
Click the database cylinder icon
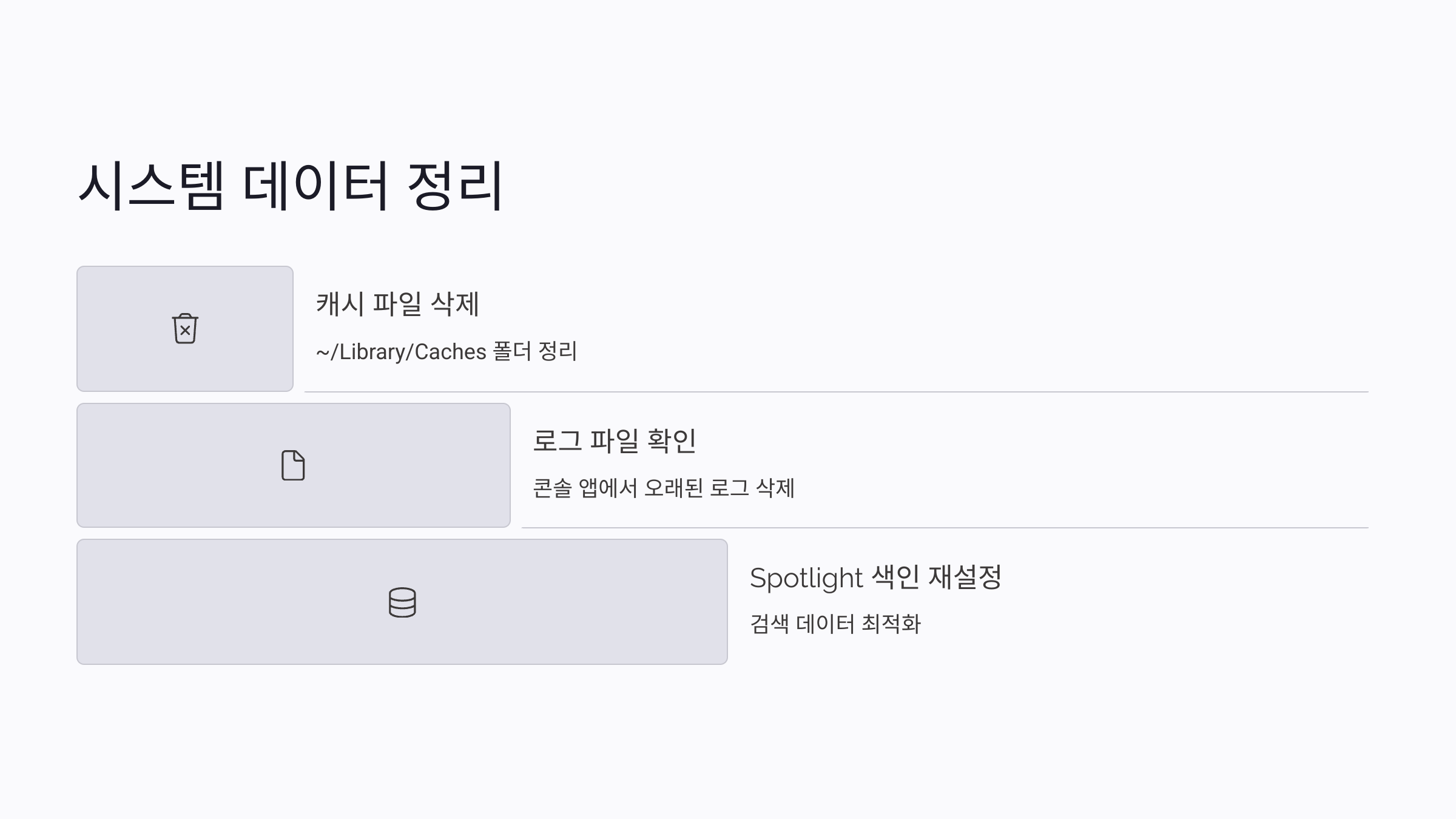(x=402, y=602)
